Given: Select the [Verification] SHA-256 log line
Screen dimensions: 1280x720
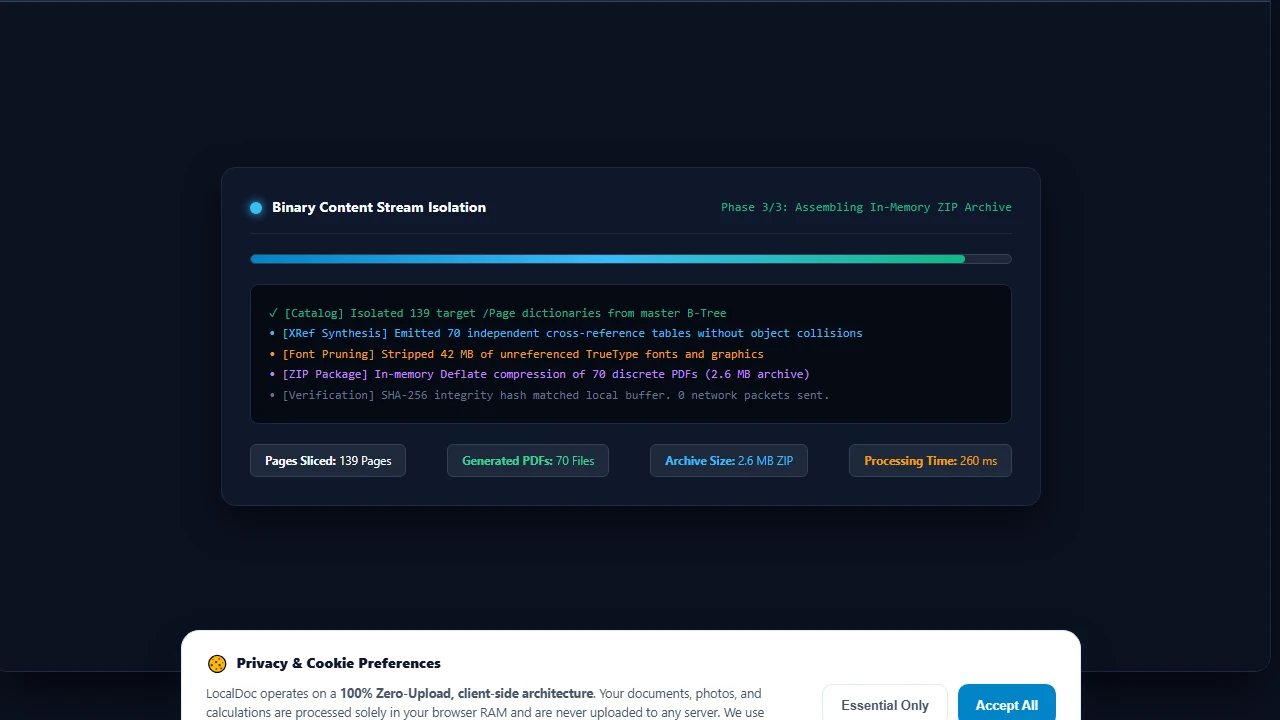Looking at the screenshot, I should (x=549, y=395).
